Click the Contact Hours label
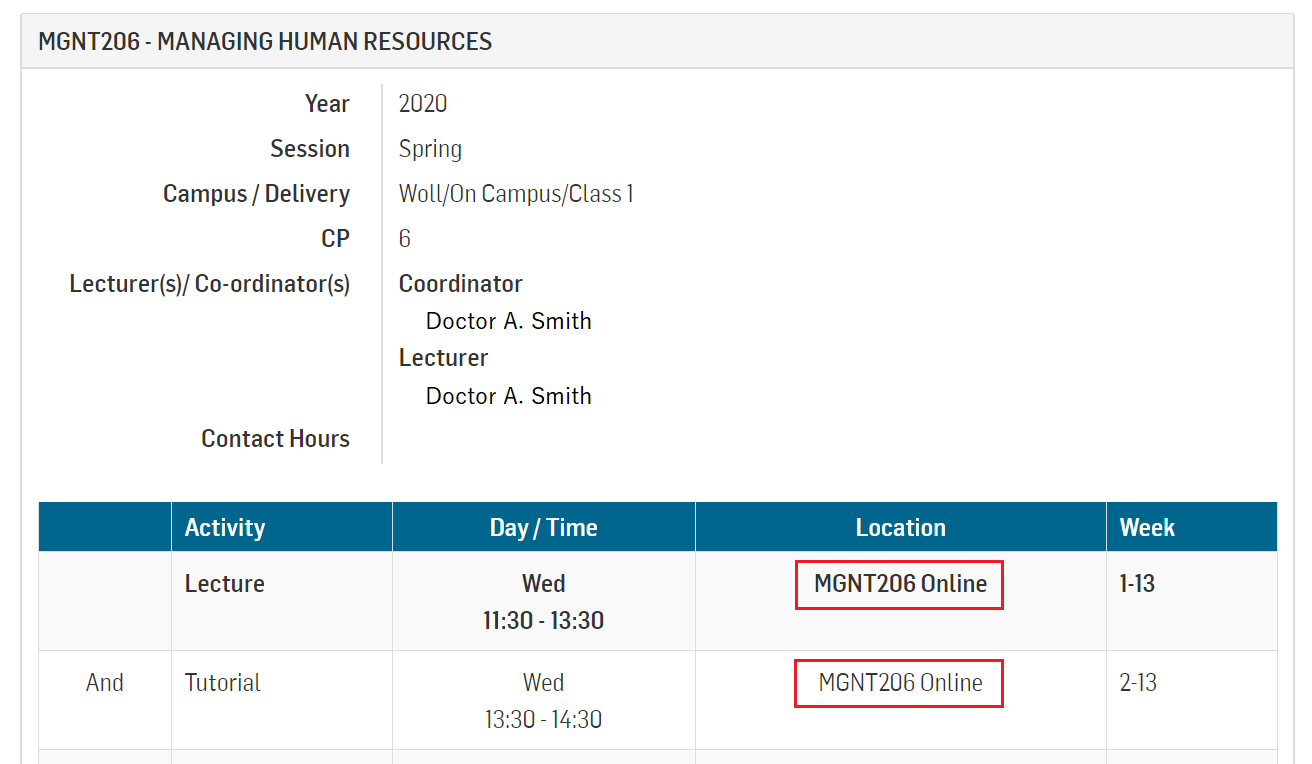 [275, 439]
